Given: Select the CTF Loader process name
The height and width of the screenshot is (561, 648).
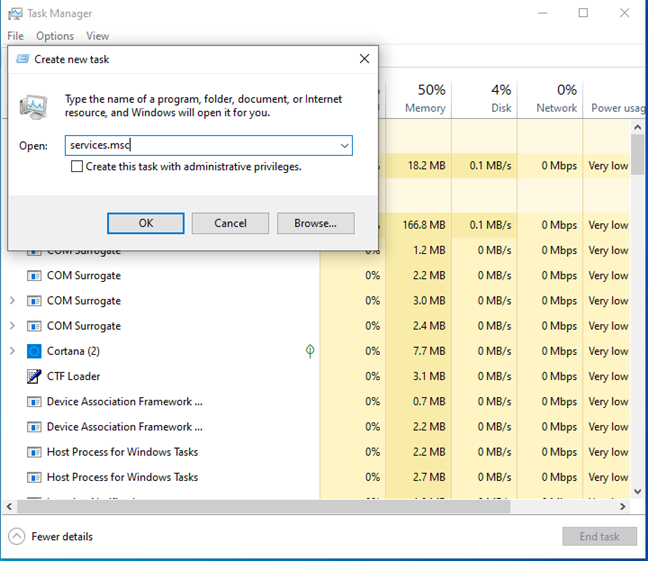Looking at the screenshot, I should coord(74,376).
